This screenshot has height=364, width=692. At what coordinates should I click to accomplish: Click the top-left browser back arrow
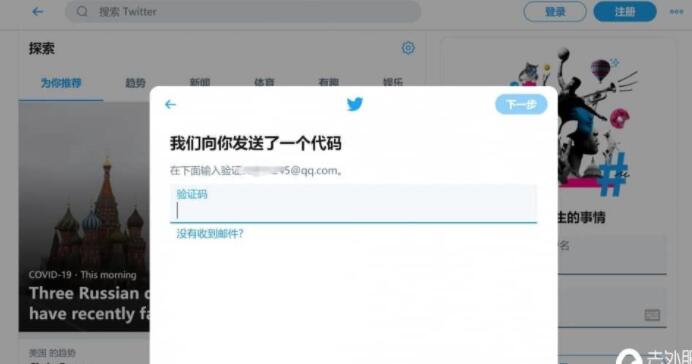pos(38,12)
